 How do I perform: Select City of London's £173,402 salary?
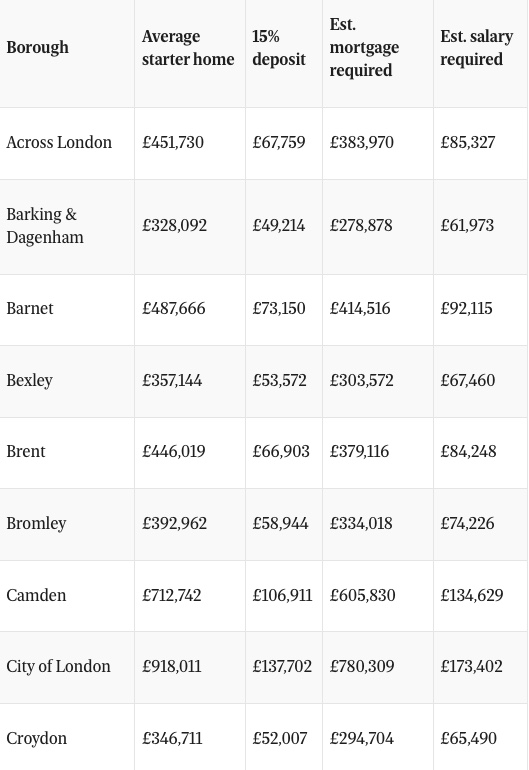472,666
